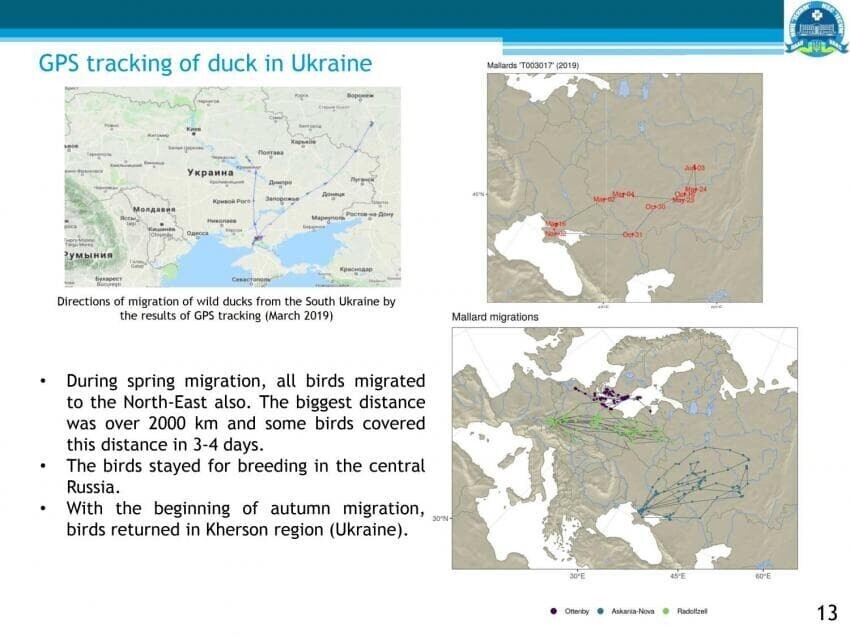Image resolution: width=850 pixels, height=637 pixels.
Task: Click the Mallards 'T003017' (2019) map title
Action: tap(532, 66)
